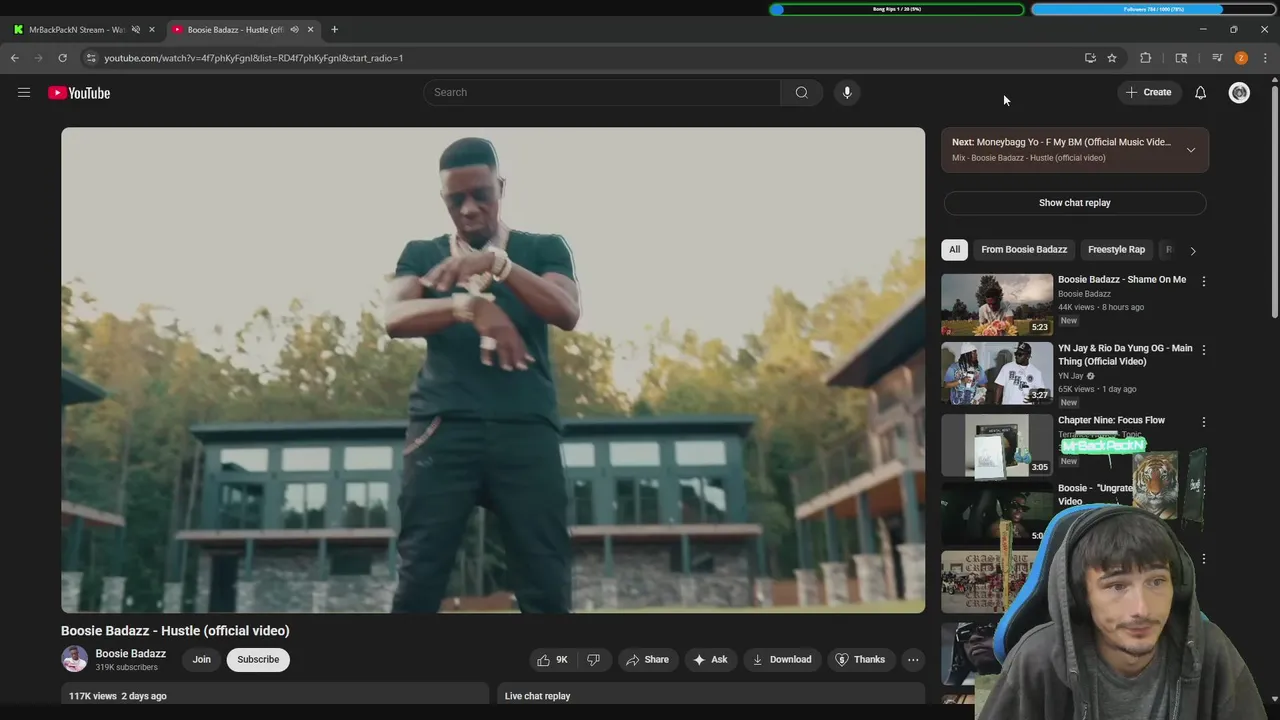Click Show chat replay button
The height and width of the screenshot is (720, 1280).
(1074, 203)
